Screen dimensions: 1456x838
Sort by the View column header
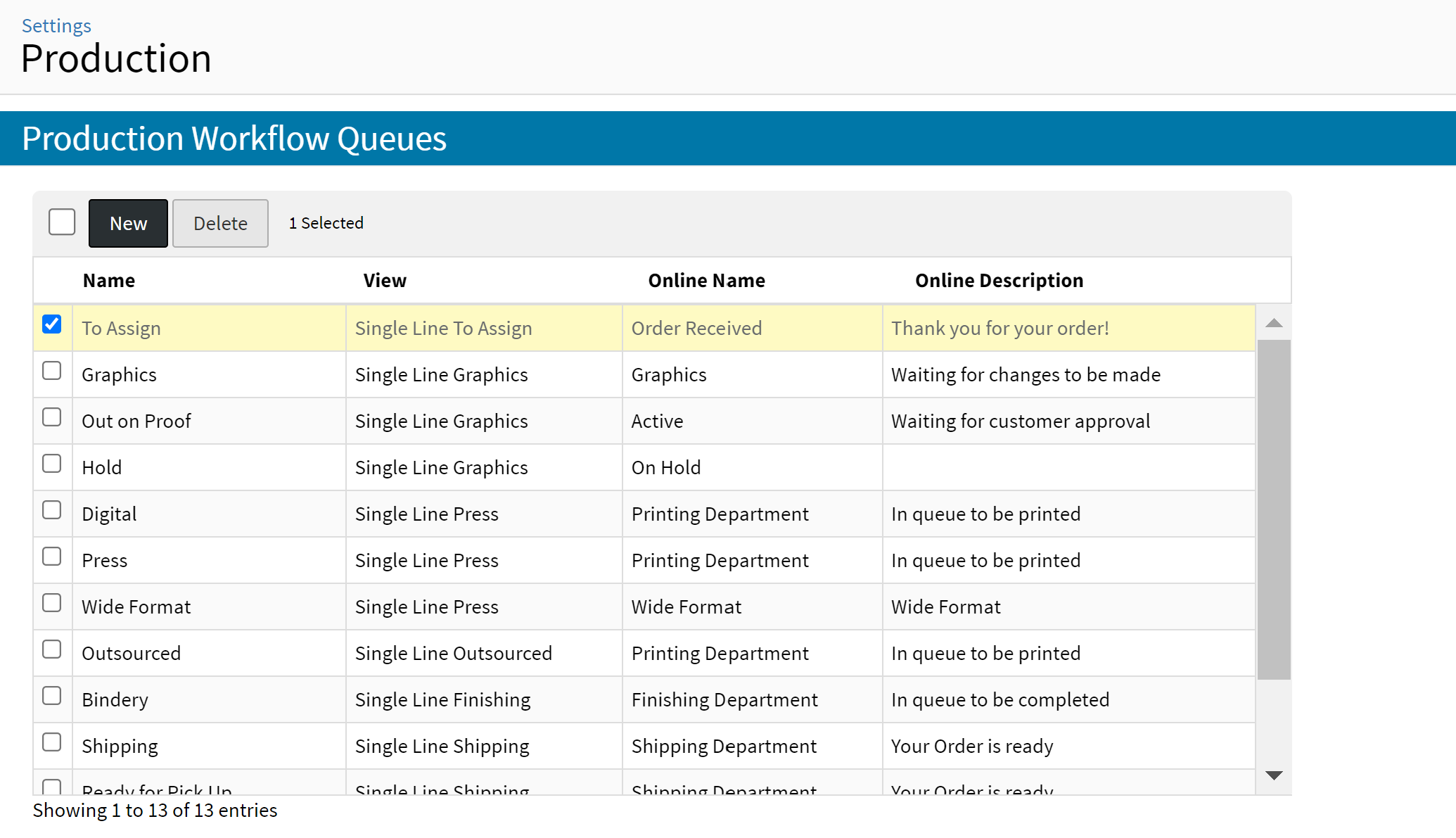[x=385, y=281]
